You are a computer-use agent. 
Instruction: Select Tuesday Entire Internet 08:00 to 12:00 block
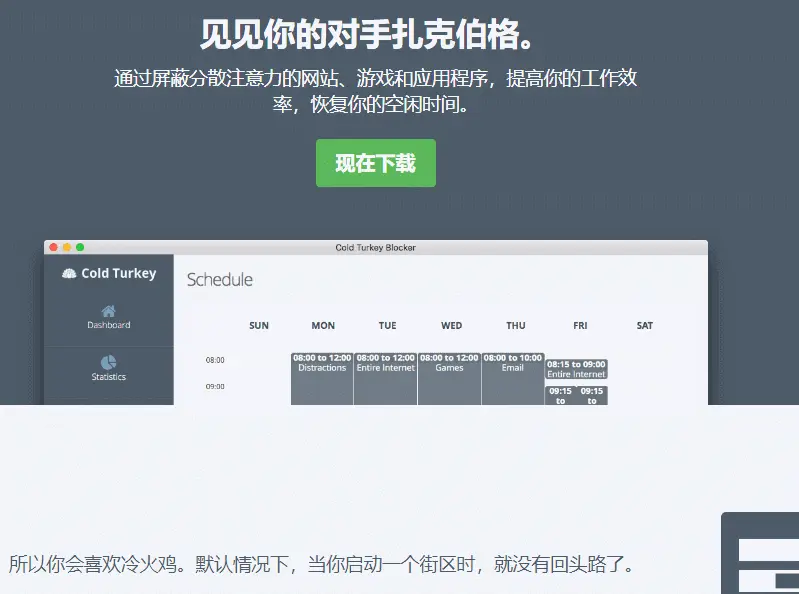386,379
